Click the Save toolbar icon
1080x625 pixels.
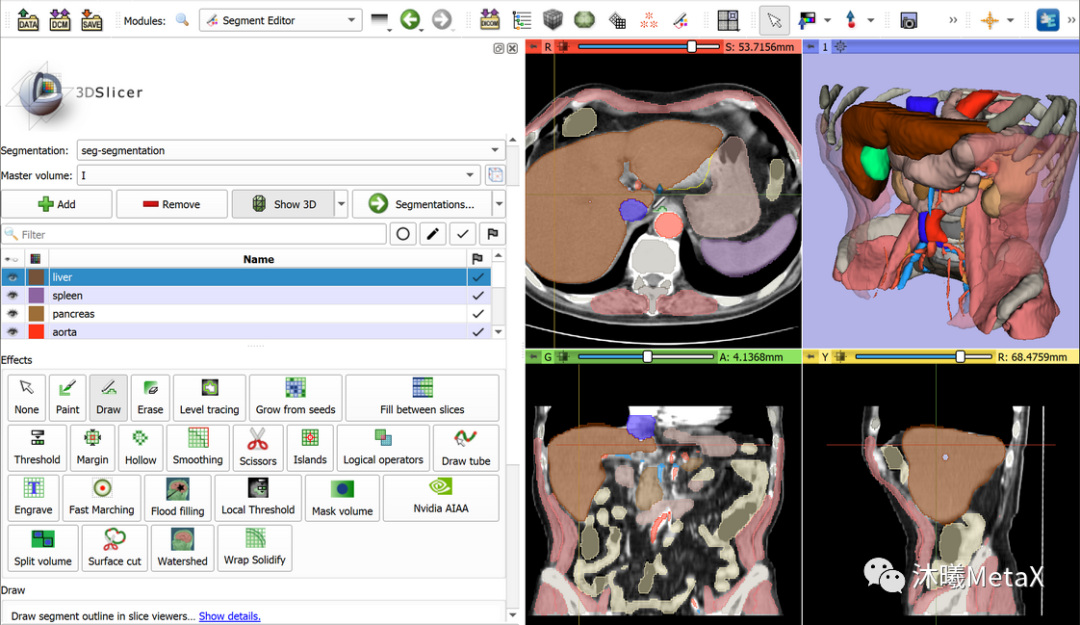tap(92, 20)
